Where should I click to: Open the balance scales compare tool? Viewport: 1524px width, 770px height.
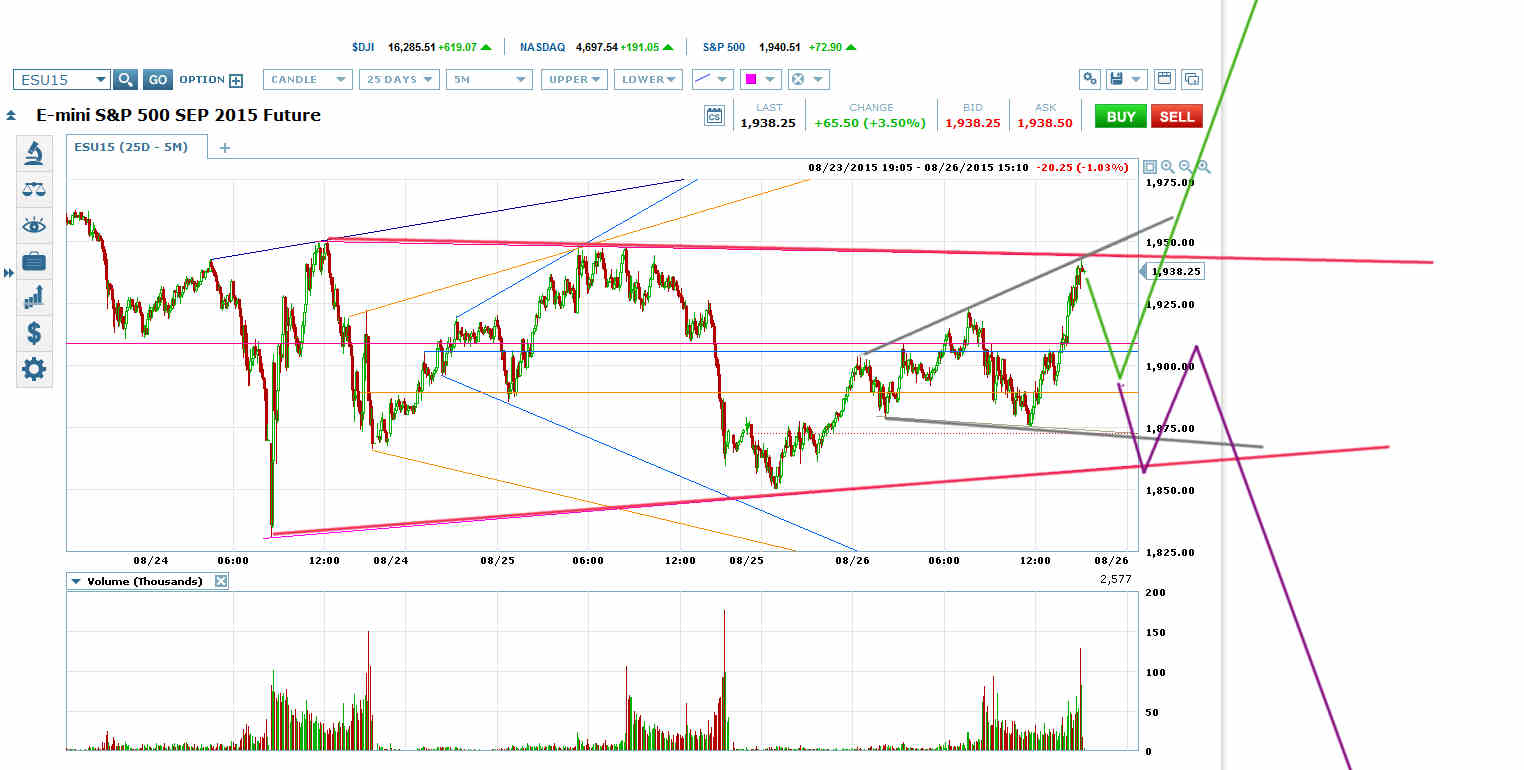click(34, 189)
